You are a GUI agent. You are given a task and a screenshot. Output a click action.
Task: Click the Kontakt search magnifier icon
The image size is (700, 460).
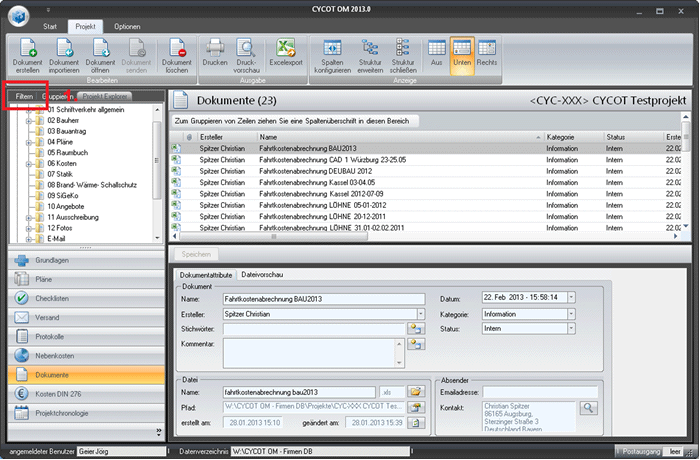click(x=588, y=408)
